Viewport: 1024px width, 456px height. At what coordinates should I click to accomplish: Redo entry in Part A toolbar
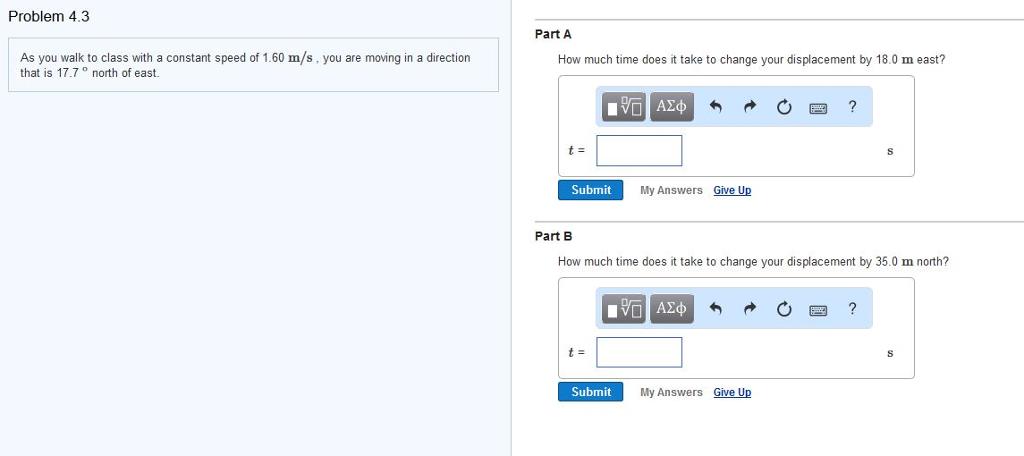pos(750,106)
